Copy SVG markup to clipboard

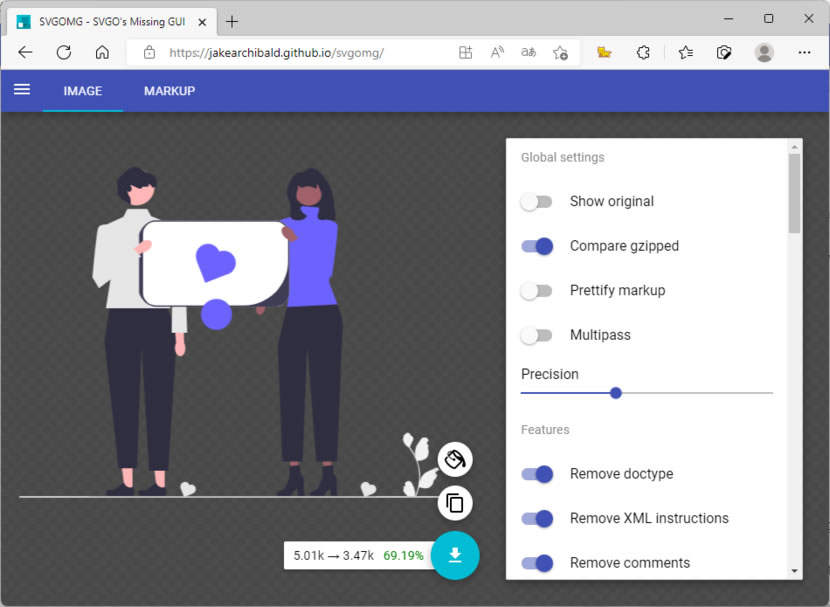455,503
